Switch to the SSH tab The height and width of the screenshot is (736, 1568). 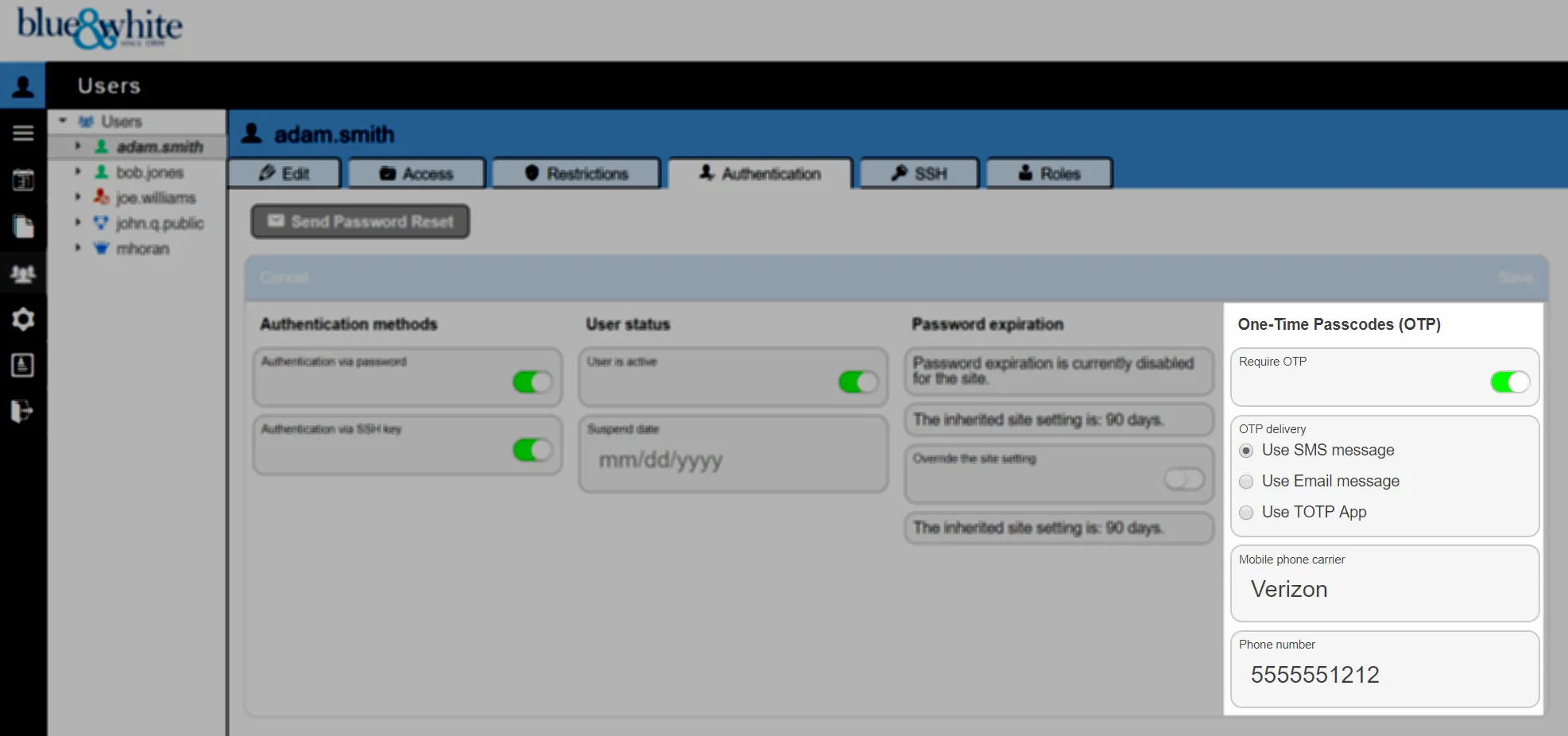[x=919, y=173]
